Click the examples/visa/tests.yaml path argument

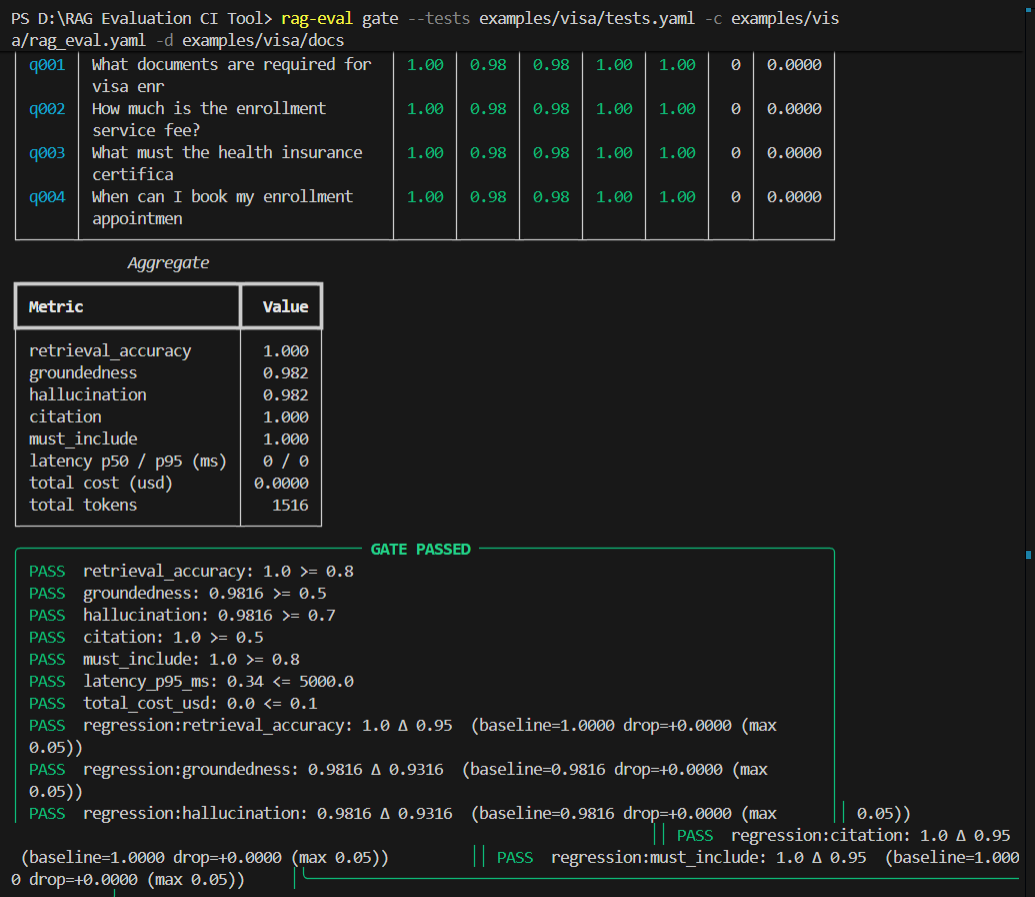point(587,18)
